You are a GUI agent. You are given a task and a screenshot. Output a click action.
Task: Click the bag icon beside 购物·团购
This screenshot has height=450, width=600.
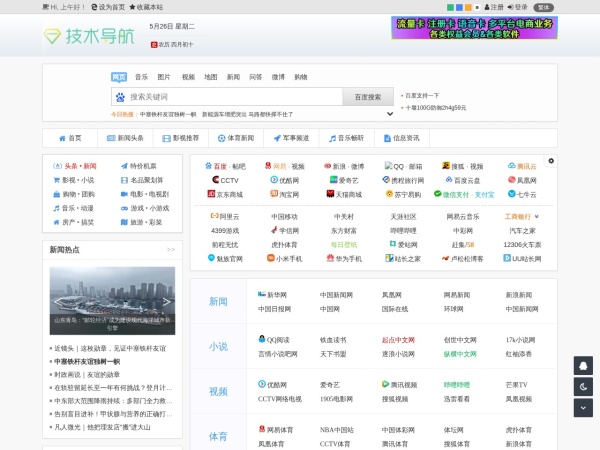coord(56,194)
